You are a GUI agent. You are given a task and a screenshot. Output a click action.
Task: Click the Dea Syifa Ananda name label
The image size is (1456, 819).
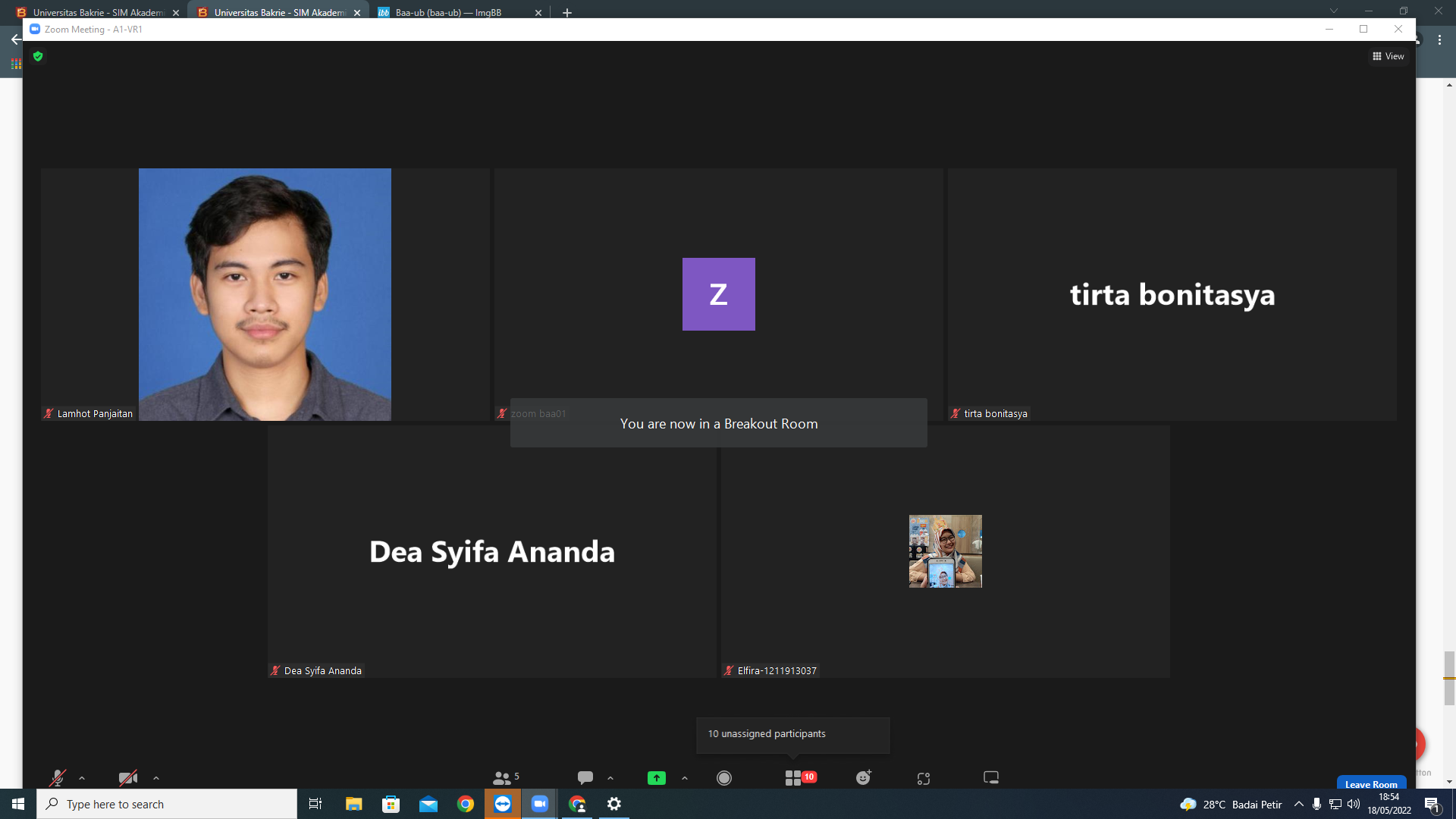(x=322, y=671)
